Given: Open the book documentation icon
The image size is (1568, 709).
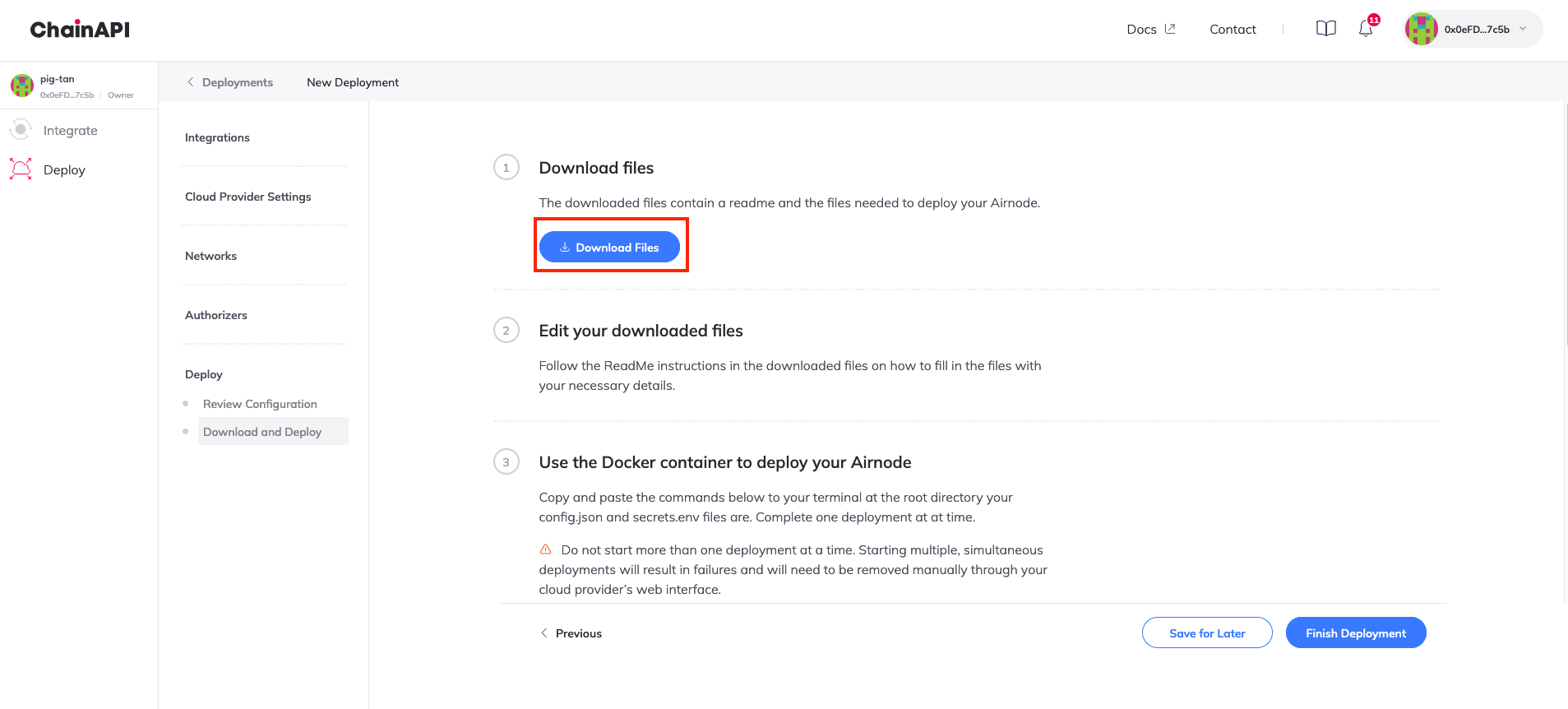Looking at the screenshot, I should [x=1325, y=29].
